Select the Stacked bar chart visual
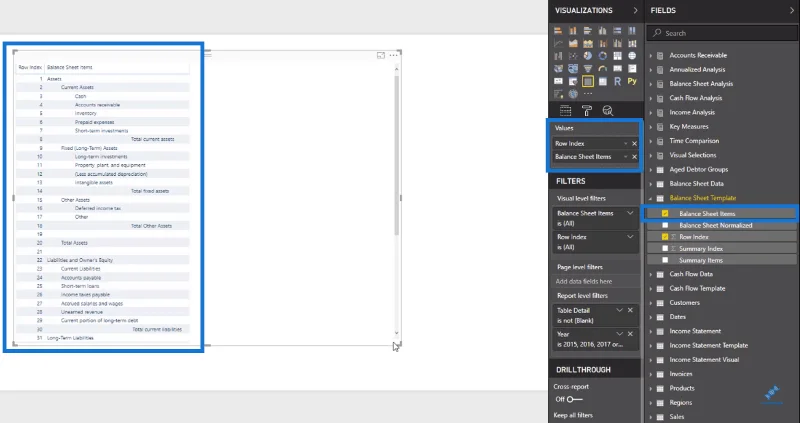 point(558,31)
